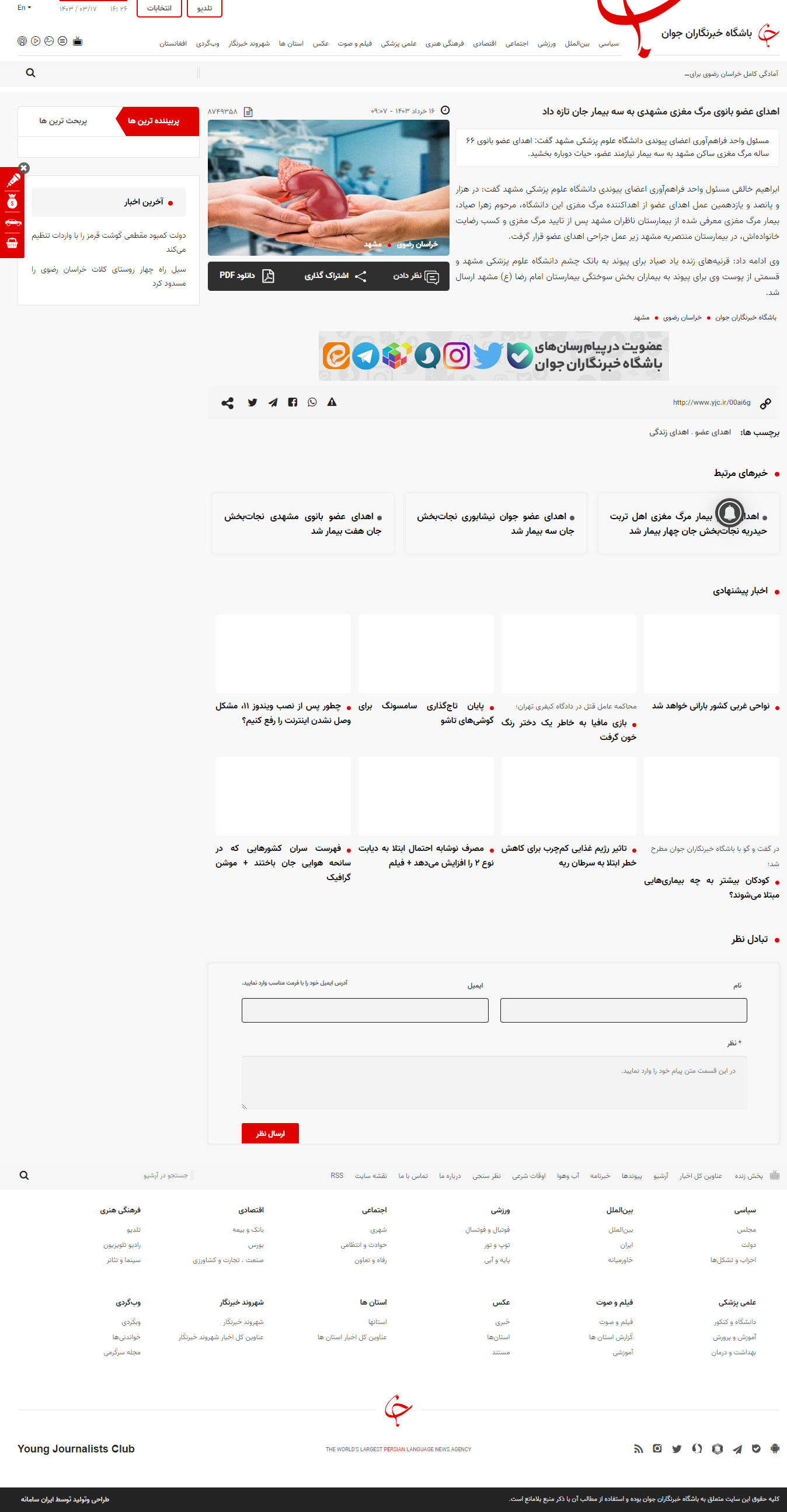
Task: Select the پربحث ترین ها tab
Action: point(64,121)
